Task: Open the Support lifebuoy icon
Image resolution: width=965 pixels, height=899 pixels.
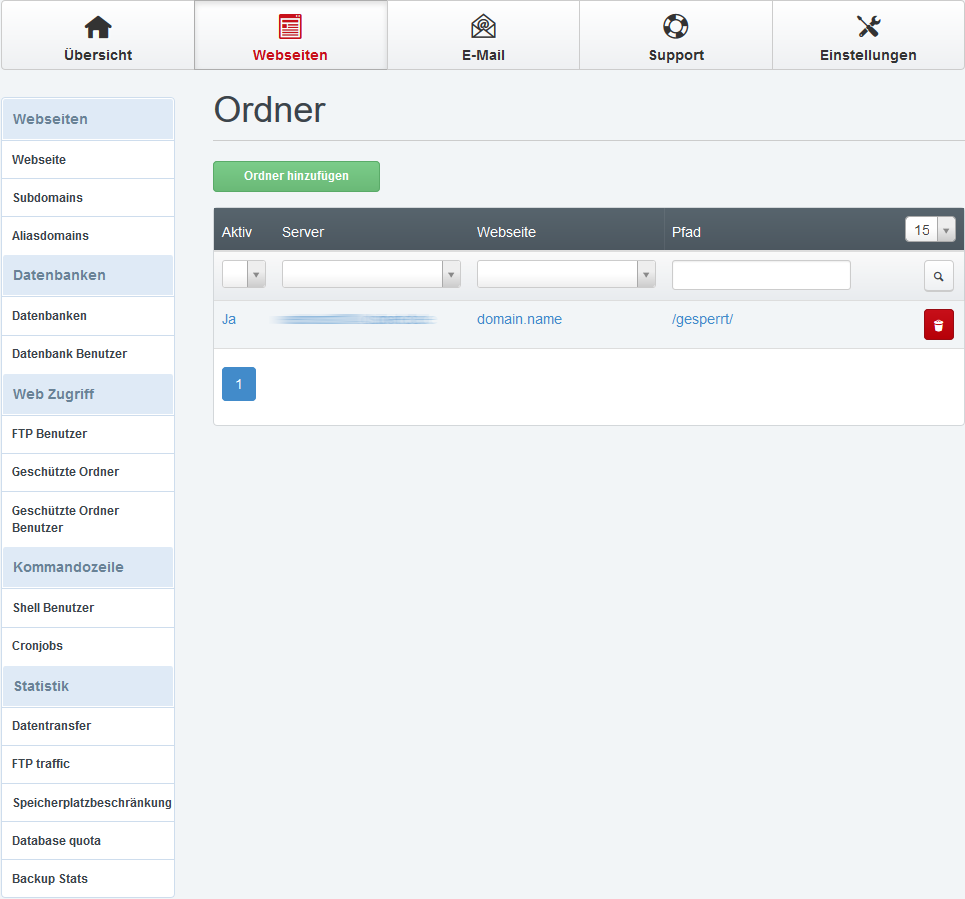Action: [x=676, y=27]
